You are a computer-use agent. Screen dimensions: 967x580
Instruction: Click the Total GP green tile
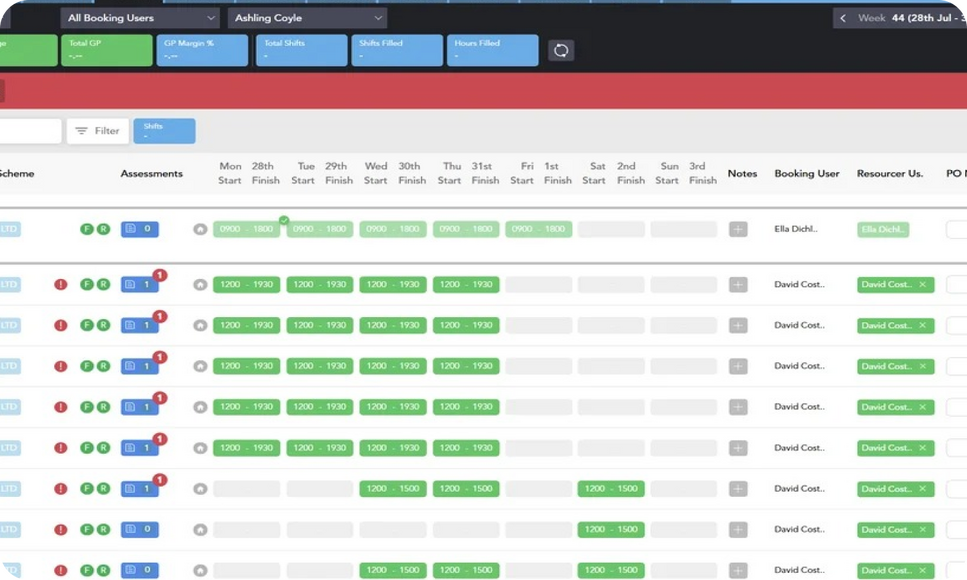coord(107,50)
